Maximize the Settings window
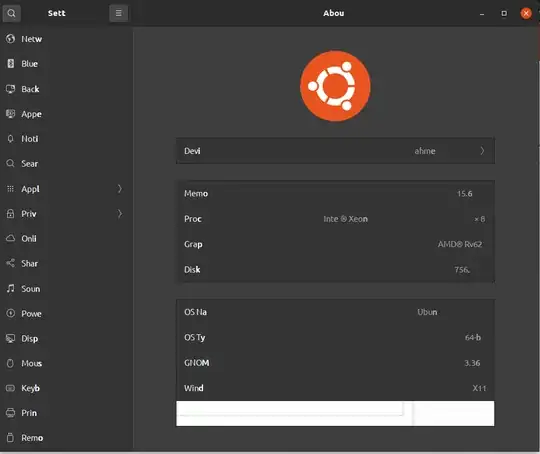Image resolution: width=540 pixels, height=454 pixels. (504, 13)
